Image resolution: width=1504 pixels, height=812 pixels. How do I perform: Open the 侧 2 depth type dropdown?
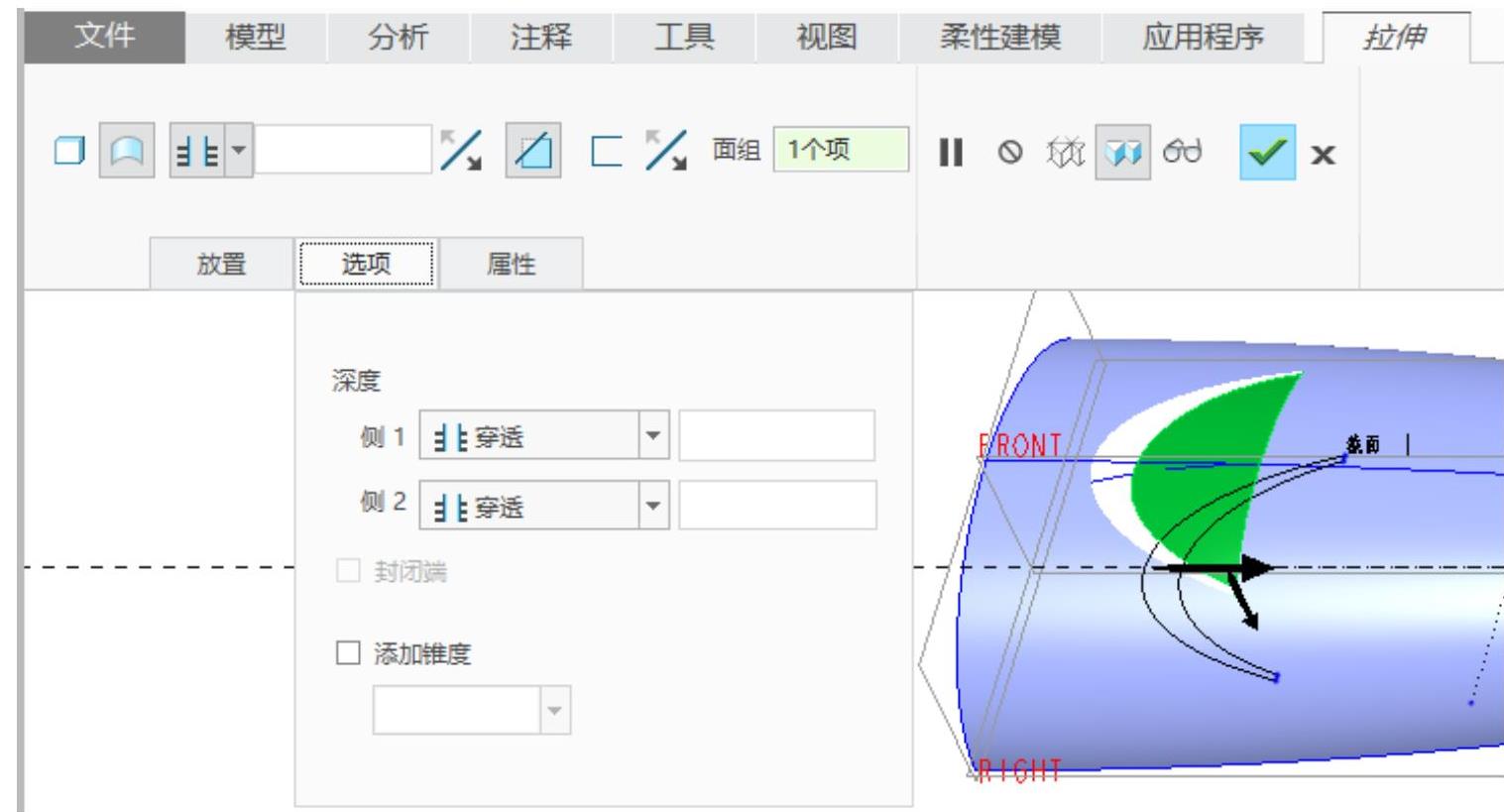[x=544, y=507]
